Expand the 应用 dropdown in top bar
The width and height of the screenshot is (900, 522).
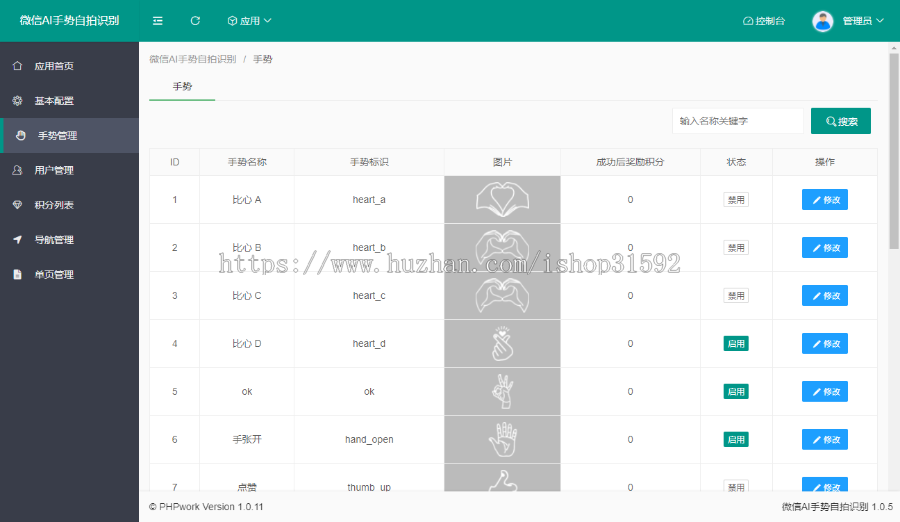[249, 21]
